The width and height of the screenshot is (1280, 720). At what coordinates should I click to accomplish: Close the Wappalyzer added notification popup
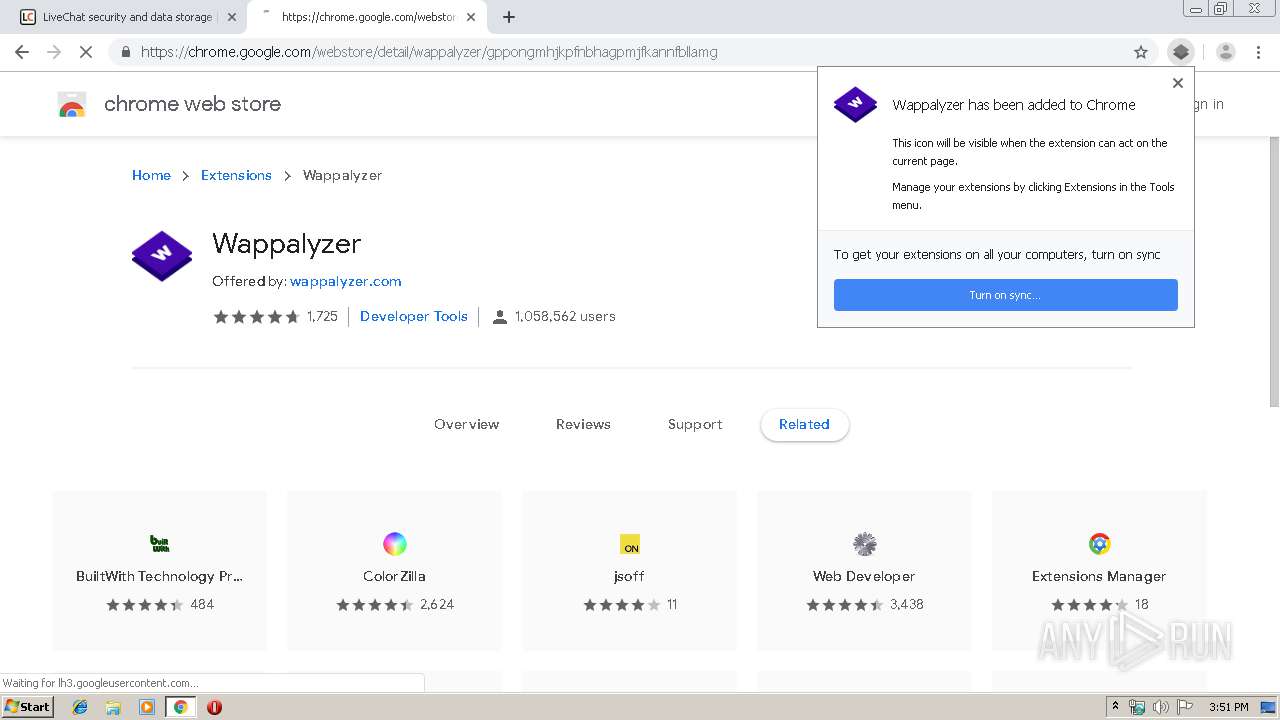pyautogui.click(x=1178, y=83)
